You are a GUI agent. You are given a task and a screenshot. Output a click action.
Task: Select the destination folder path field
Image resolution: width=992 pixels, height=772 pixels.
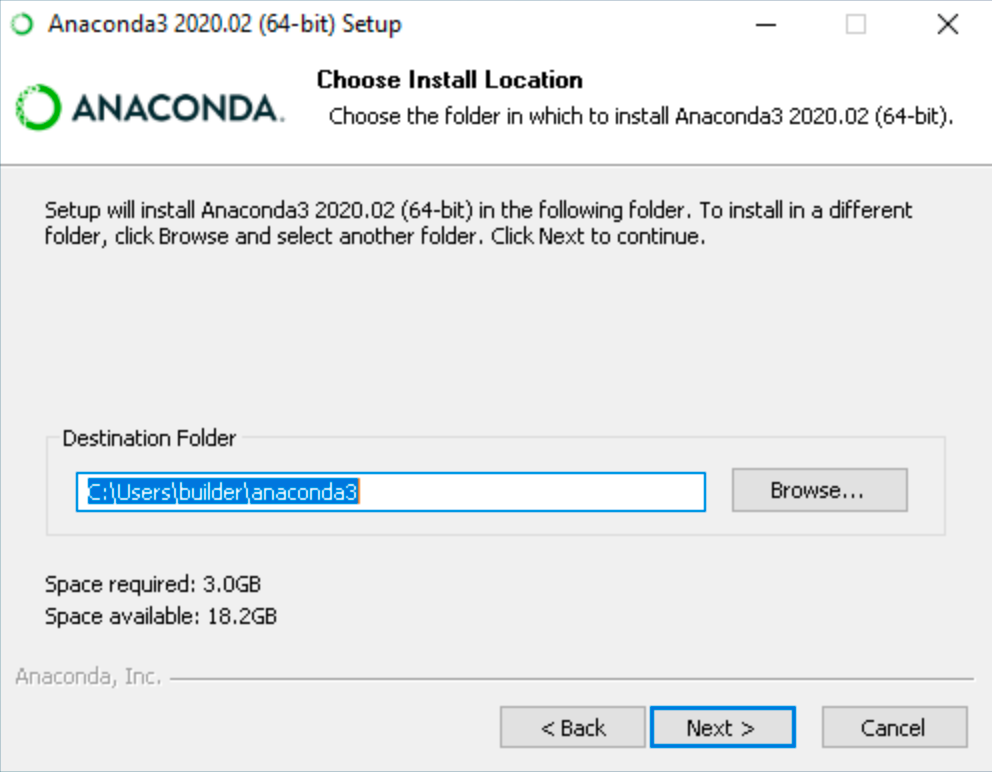(x=390, y=489)
